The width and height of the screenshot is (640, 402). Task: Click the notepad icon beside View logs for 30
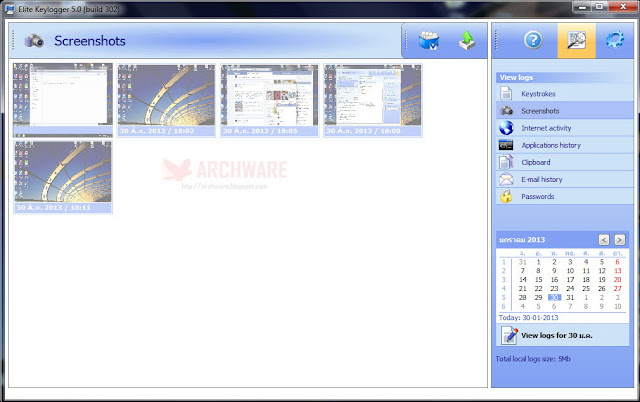coord(509,335)
